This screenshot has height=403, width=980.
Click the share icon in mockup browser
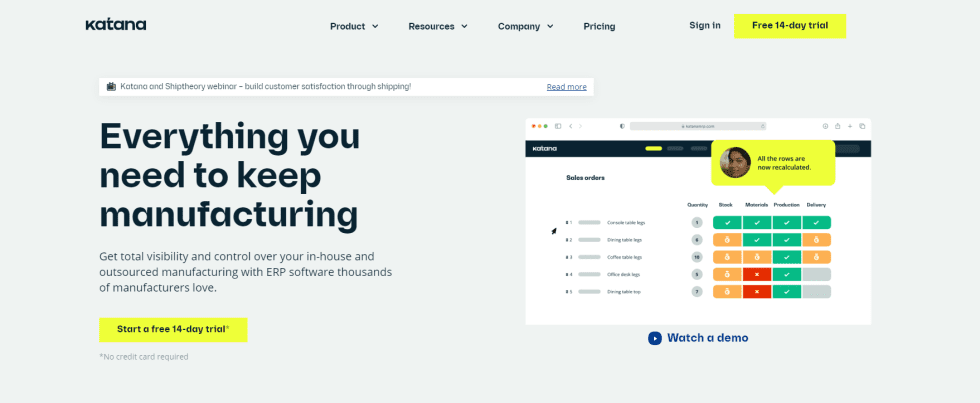(838, 126)
